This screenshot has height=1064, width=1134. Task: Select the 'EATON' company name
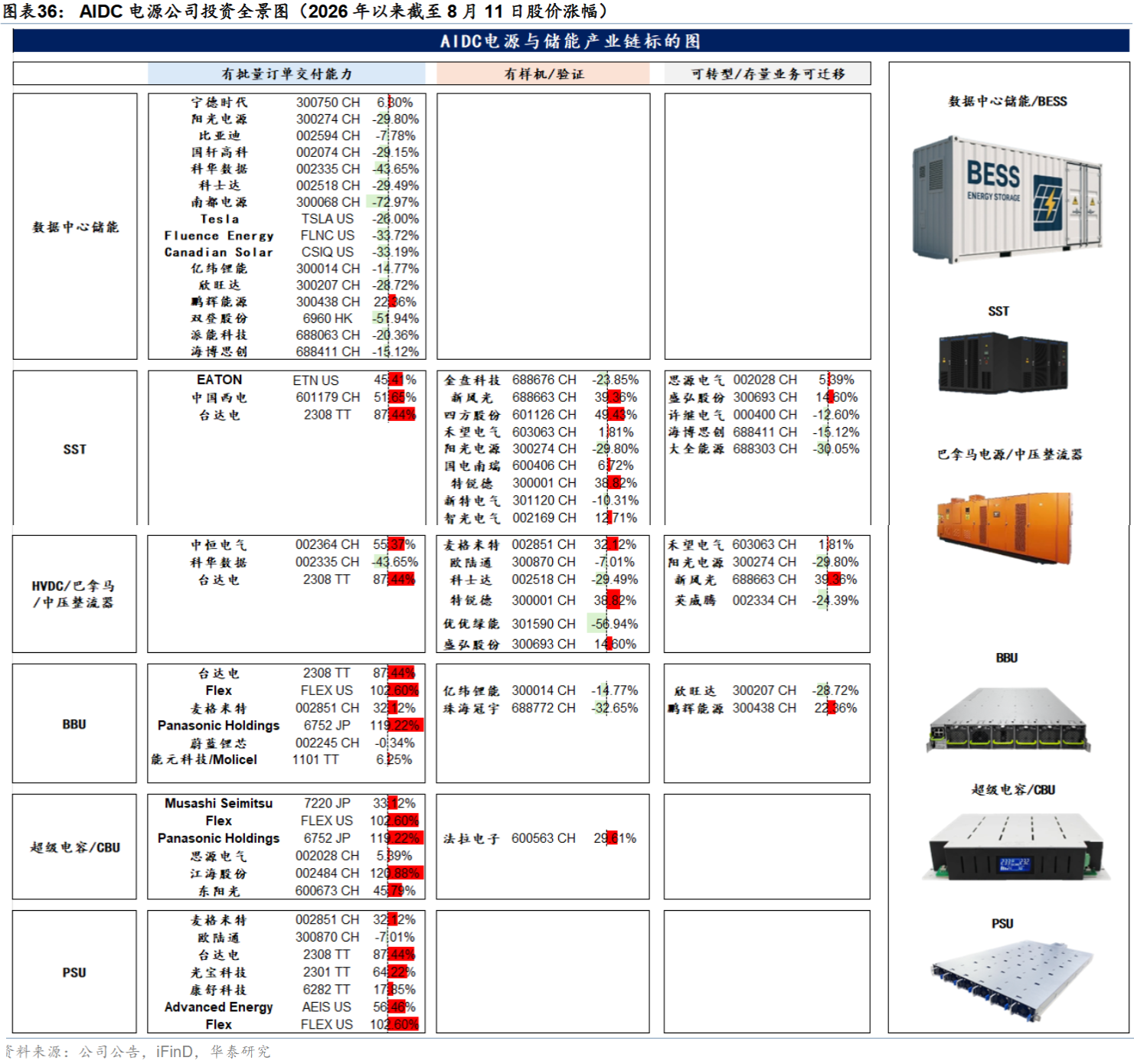[220, 380]
